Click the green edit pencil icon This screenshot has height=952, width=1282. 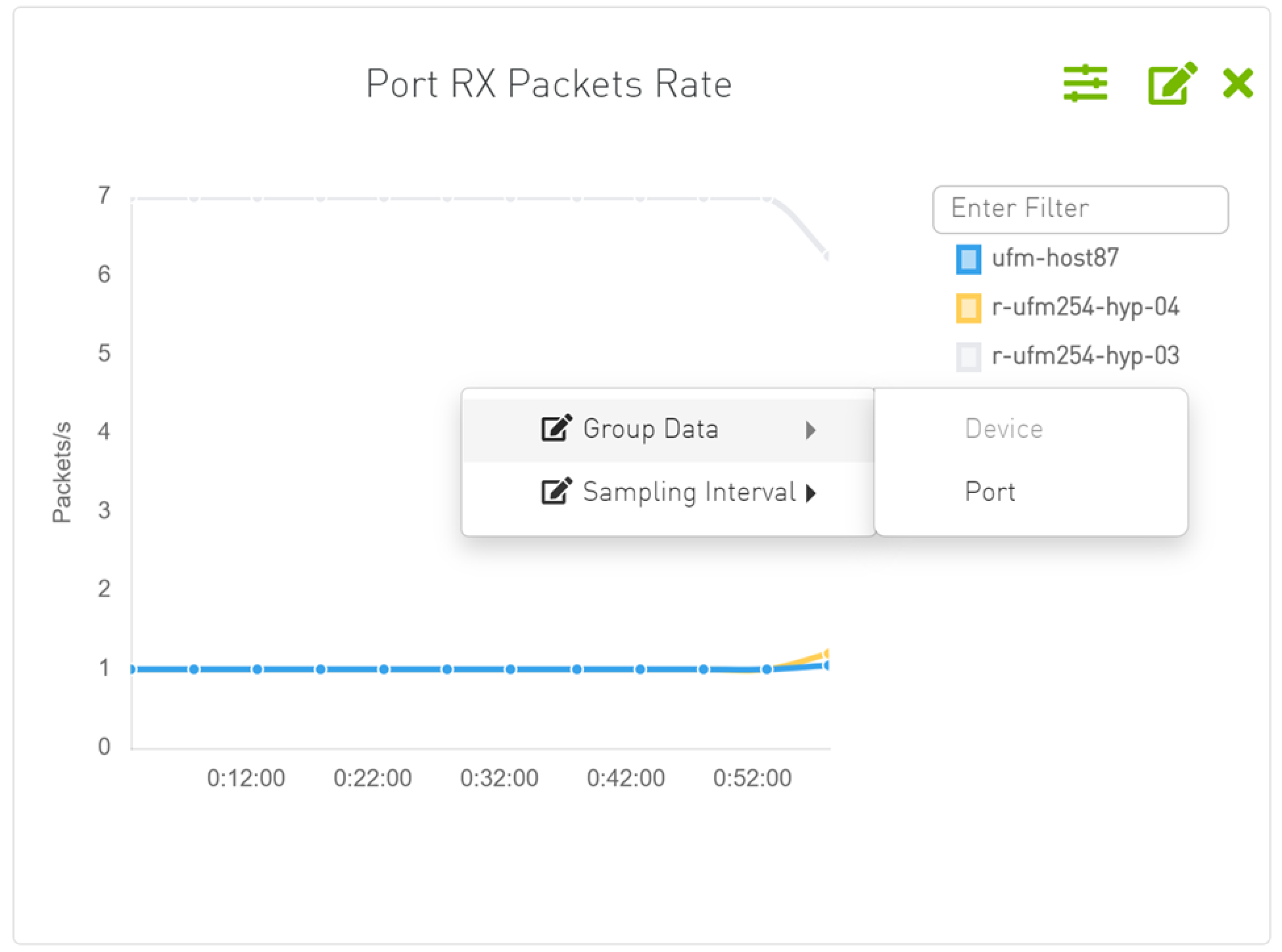1173,83
